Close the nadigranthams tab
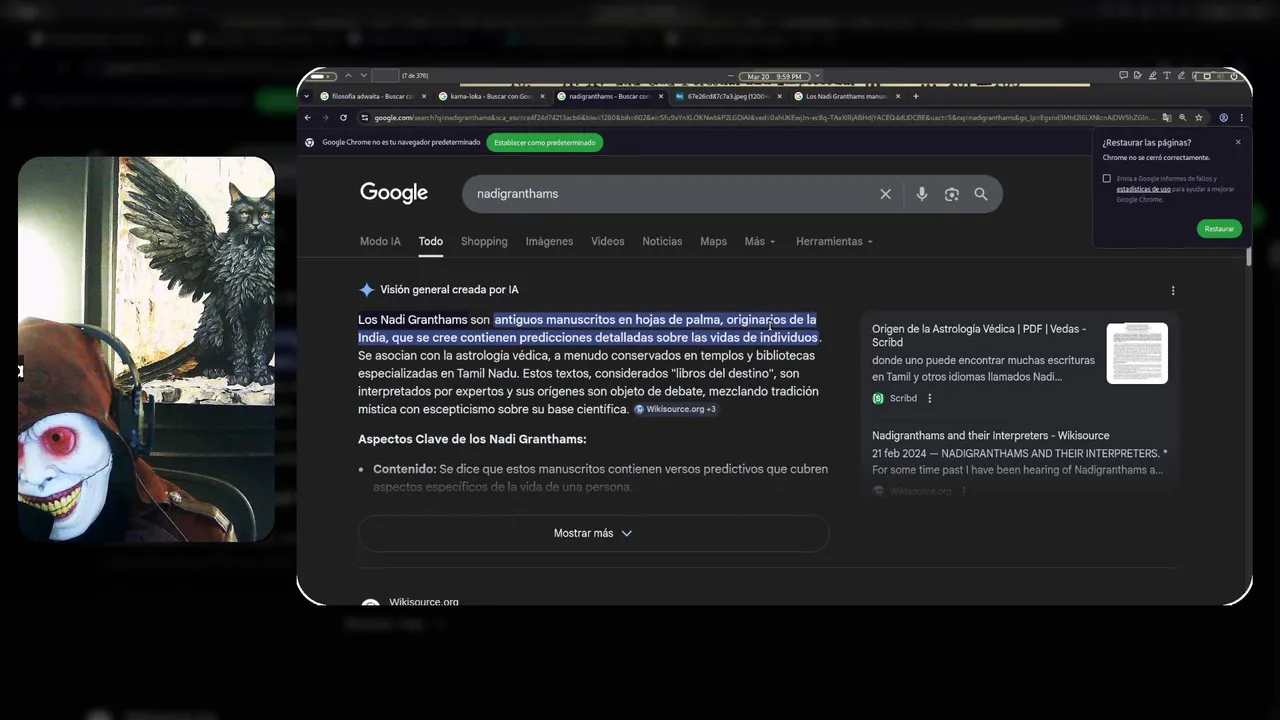This screenshot has width=1280, height=720. click(661, 96)
